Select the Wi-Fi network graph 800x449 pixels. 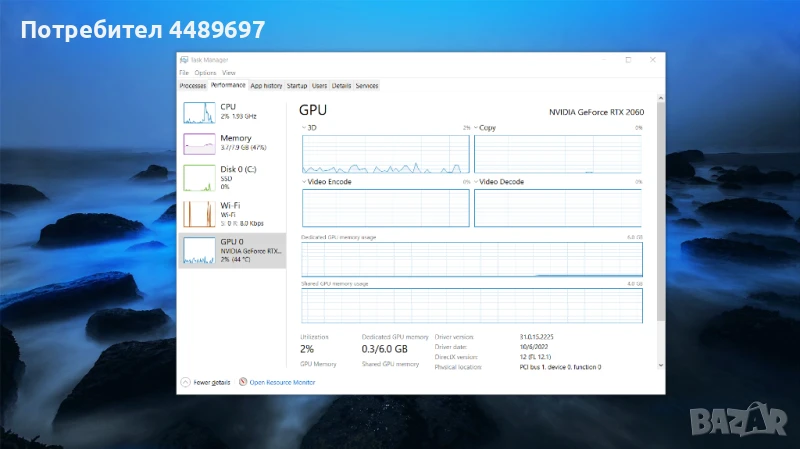pos(198,214)
